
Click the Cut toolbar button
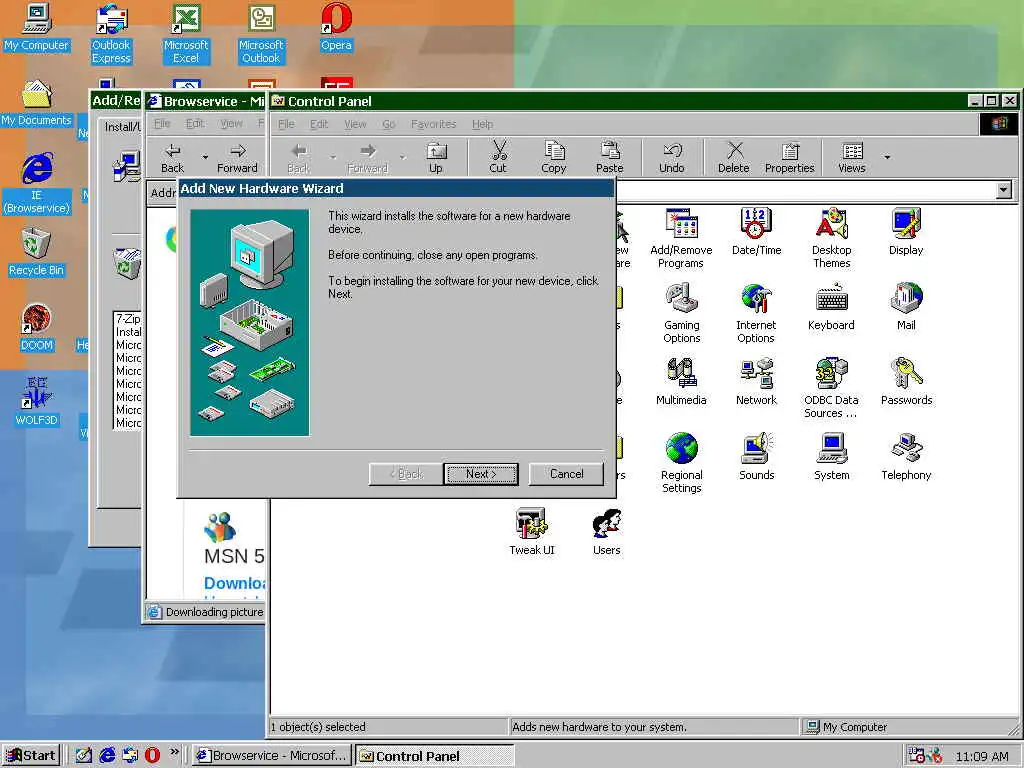[x=498, y=158]
